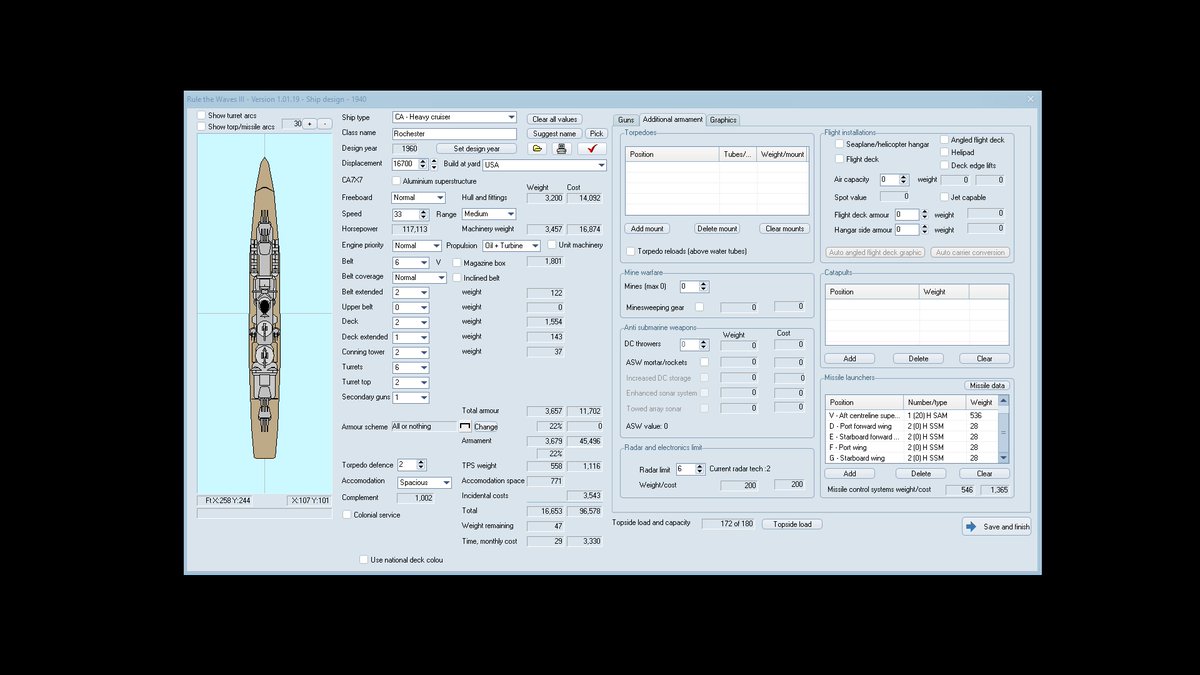
Task: Click Set design year button
Action: (x=477, y=148)
